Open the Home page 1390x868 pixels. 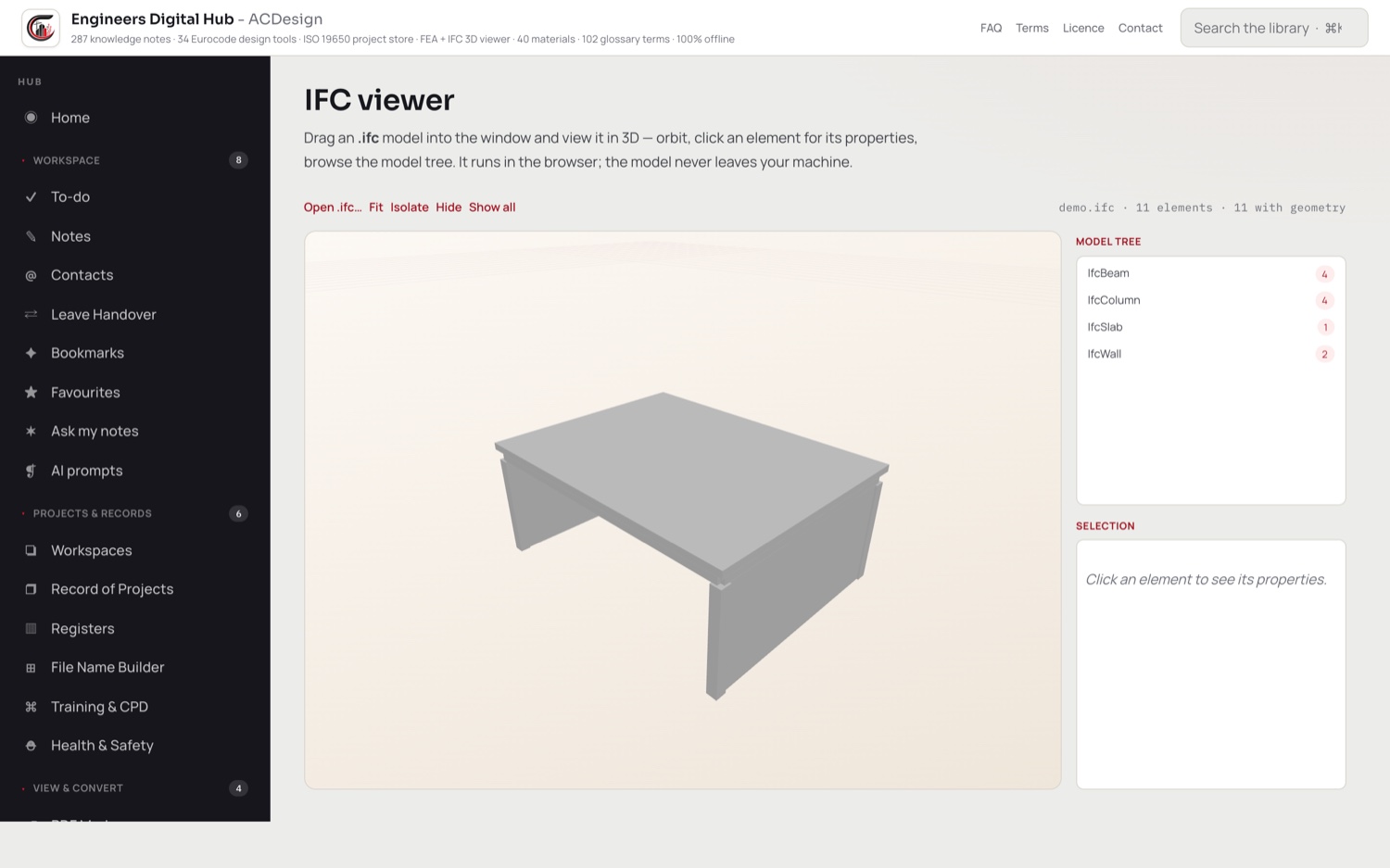click(x=135, y=118)
